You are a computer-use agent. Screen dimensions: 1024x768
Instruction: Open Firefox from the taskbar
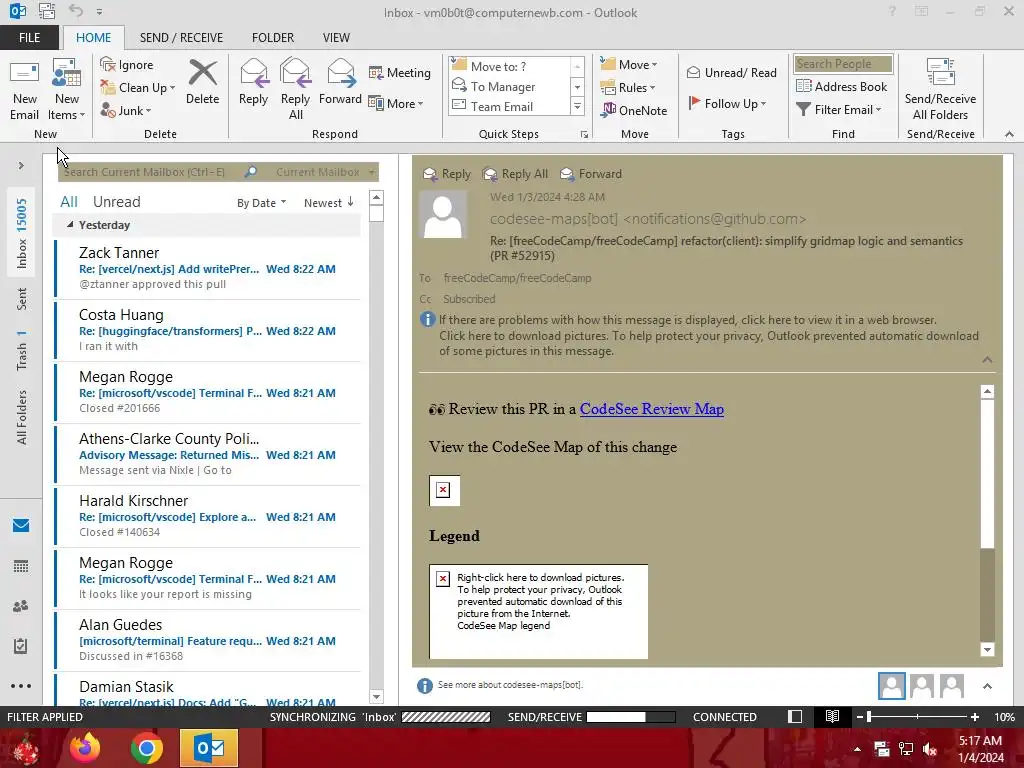[85, 748]
